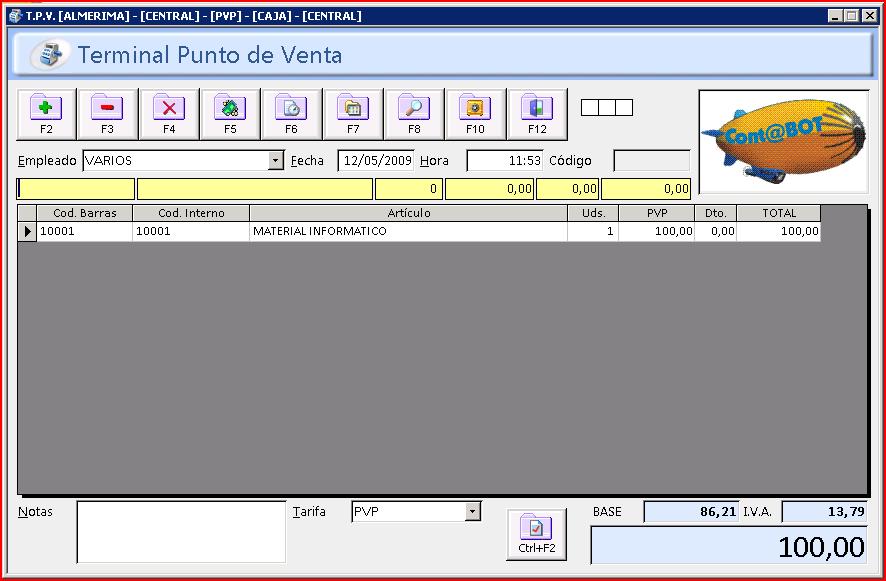Screen dimensions: 886x581
Task: Click the Empleado label
Action: point(47,161)
